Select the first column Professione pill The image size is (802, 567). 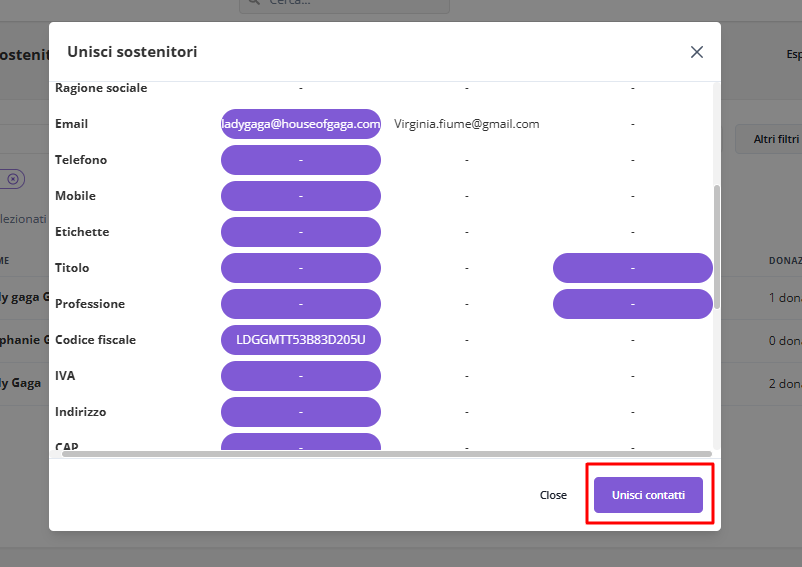[x=301, y=304]
